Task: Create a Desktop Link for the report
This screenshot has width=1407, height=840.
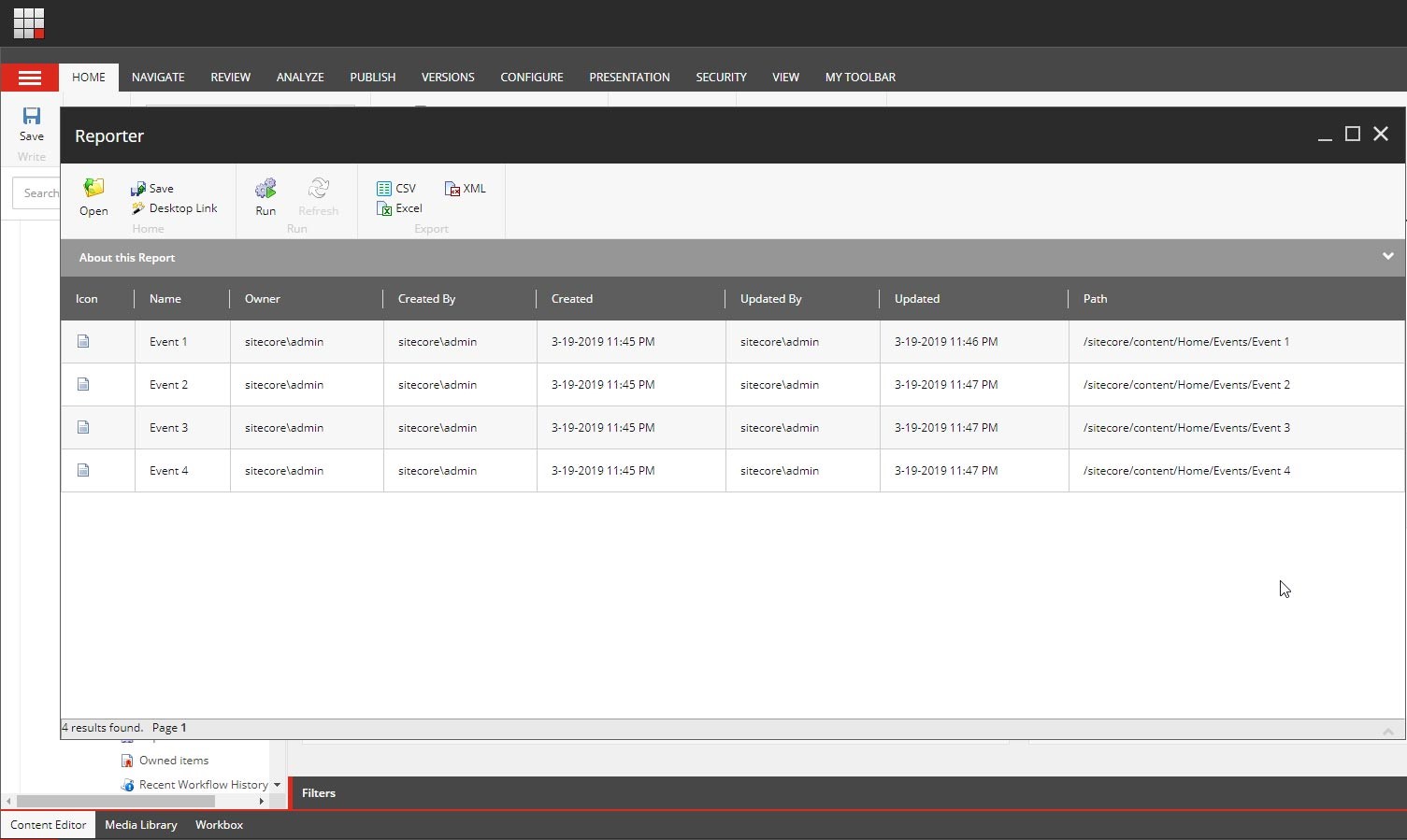Action: [175, 208]
